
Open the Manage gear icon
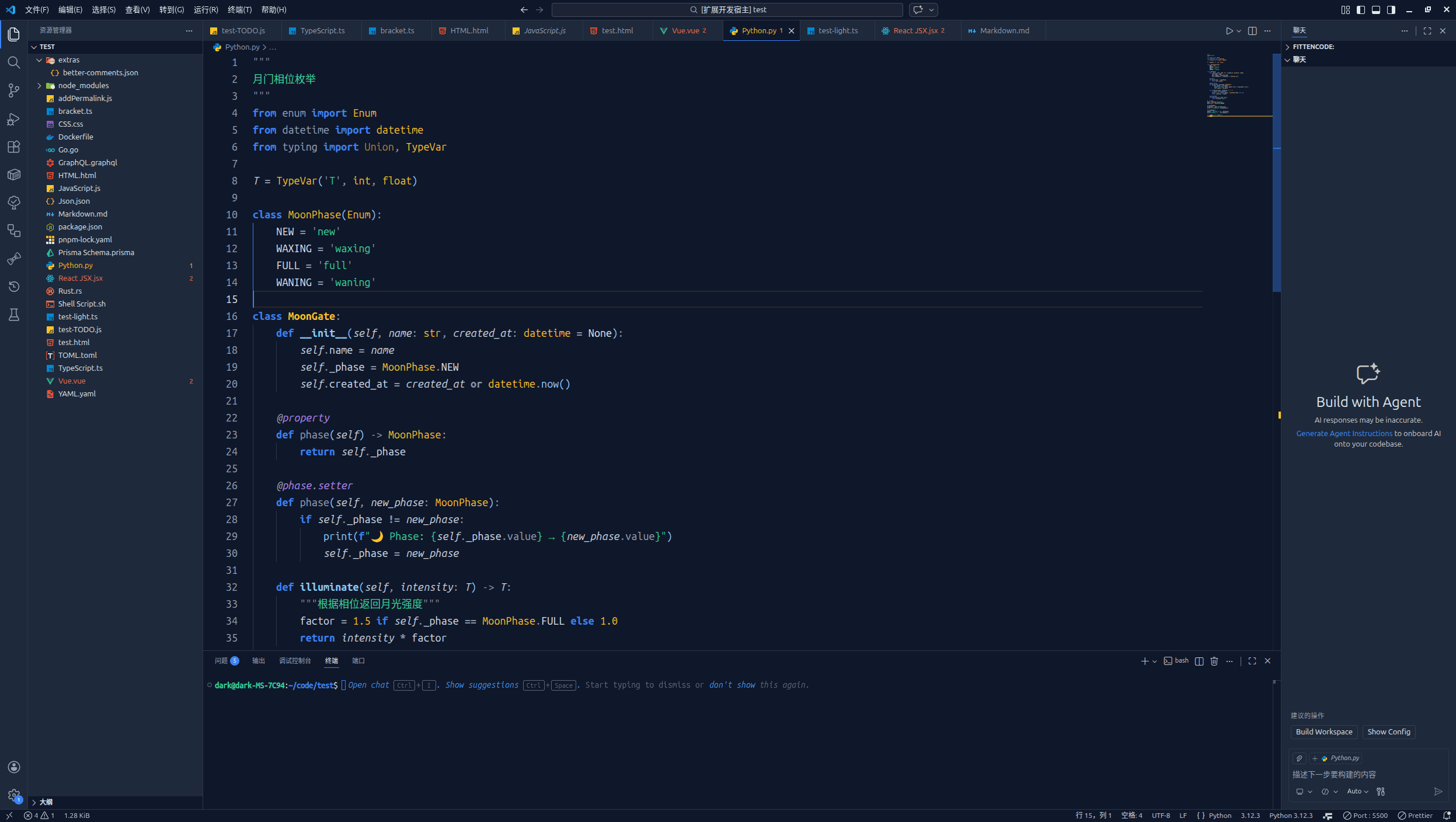(14, 795)
